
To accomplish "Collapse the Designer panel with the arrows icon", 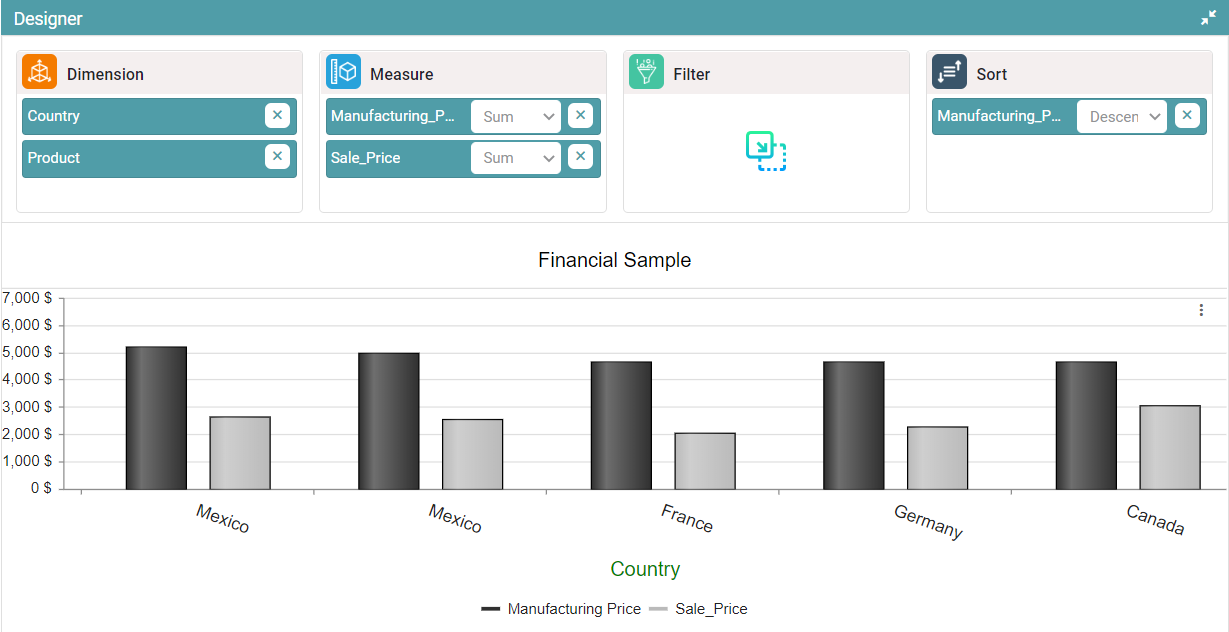I will 1208,18.
